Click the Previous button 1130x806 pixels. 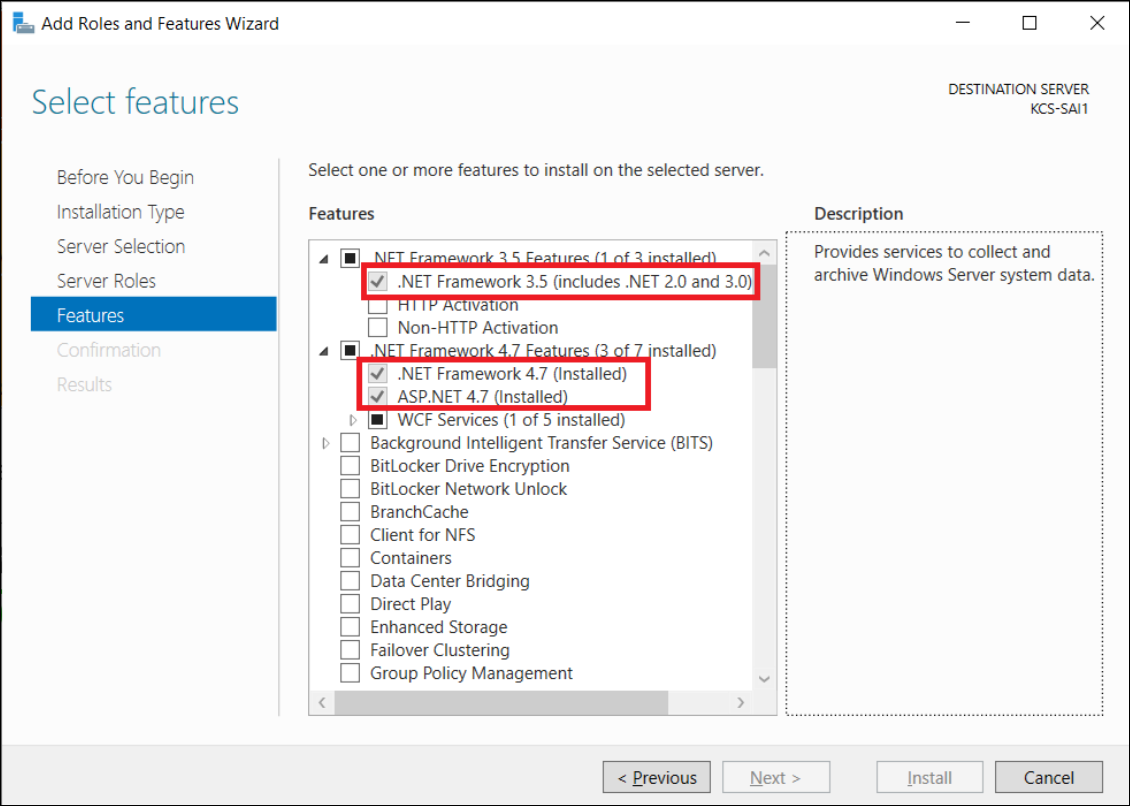(x=656, y=777)
